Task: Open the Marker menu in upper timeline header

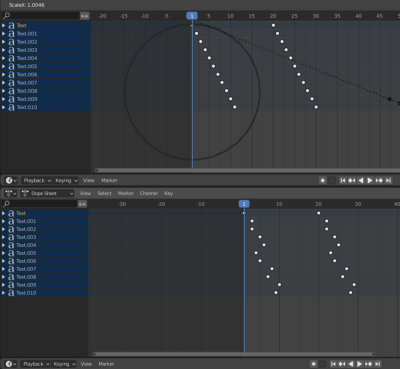Action: coord(109,180)
